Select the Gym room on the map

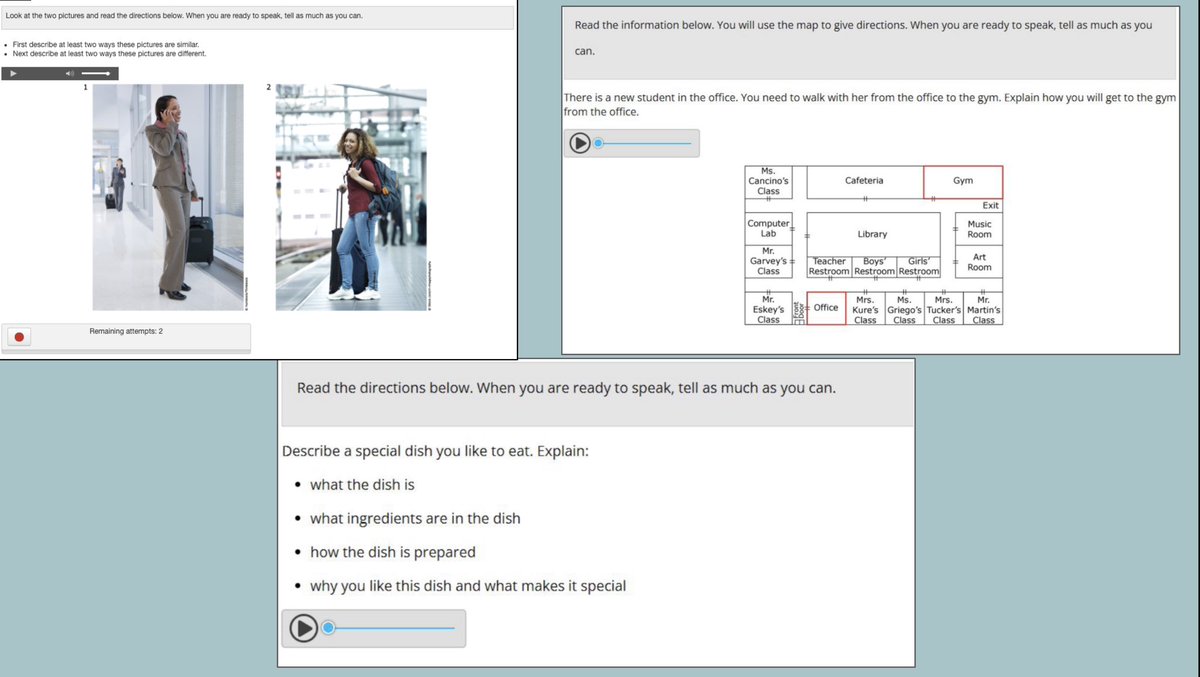tap(963, 182)
